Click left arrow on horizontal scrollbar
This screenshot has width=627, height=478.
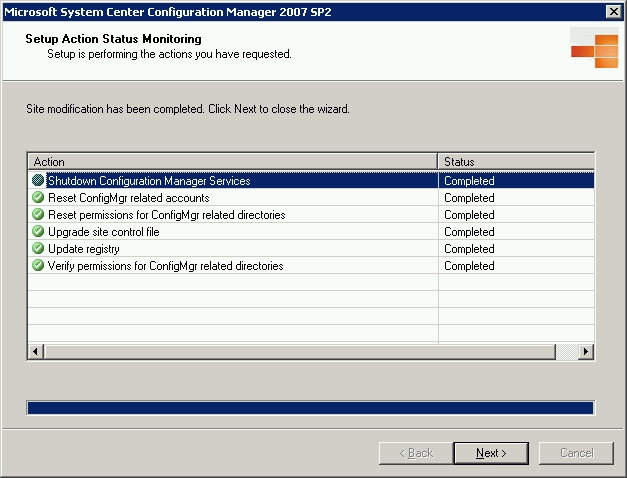(36, 352)
